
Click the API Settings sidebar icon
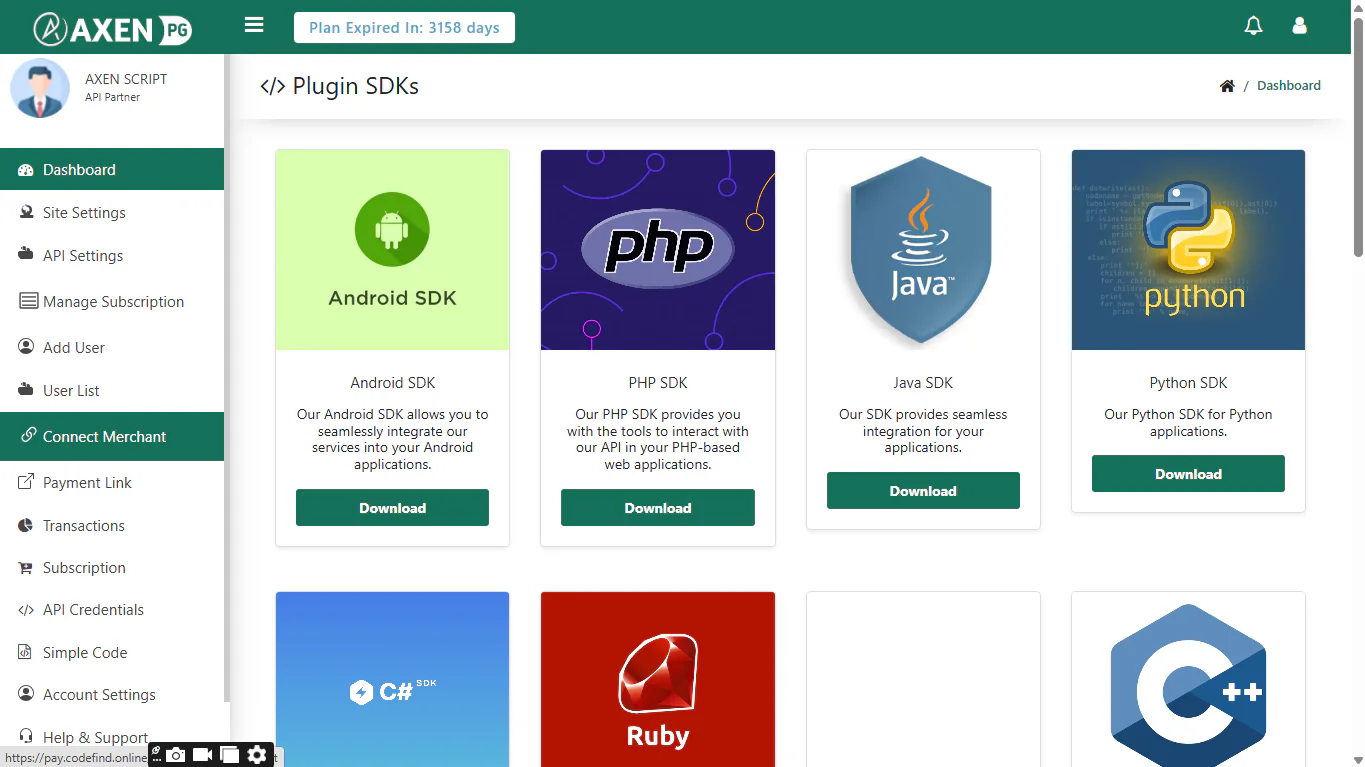[26, 255]
